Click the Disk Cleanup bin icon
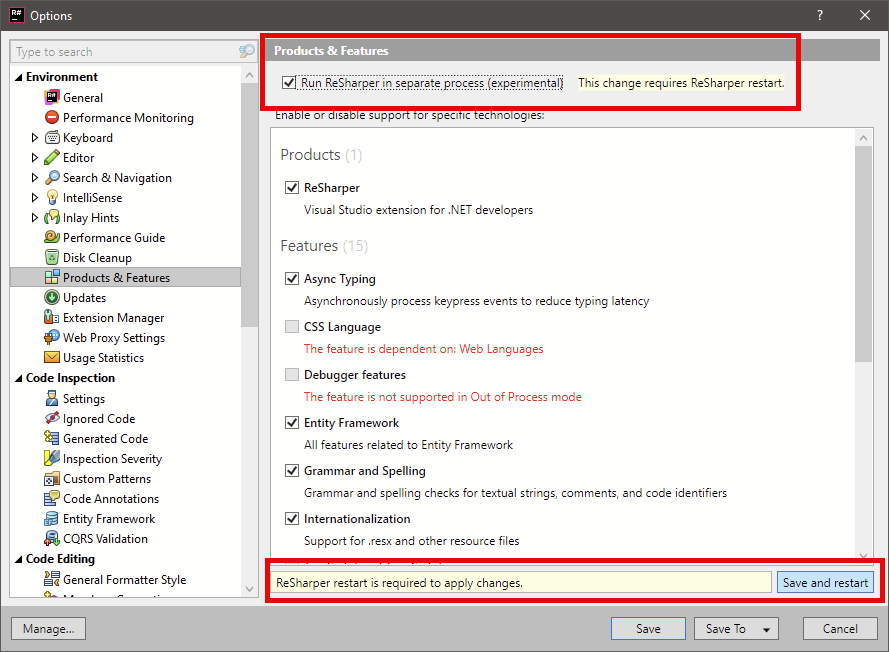The image size is (889, 652). [x=52, y=257]
